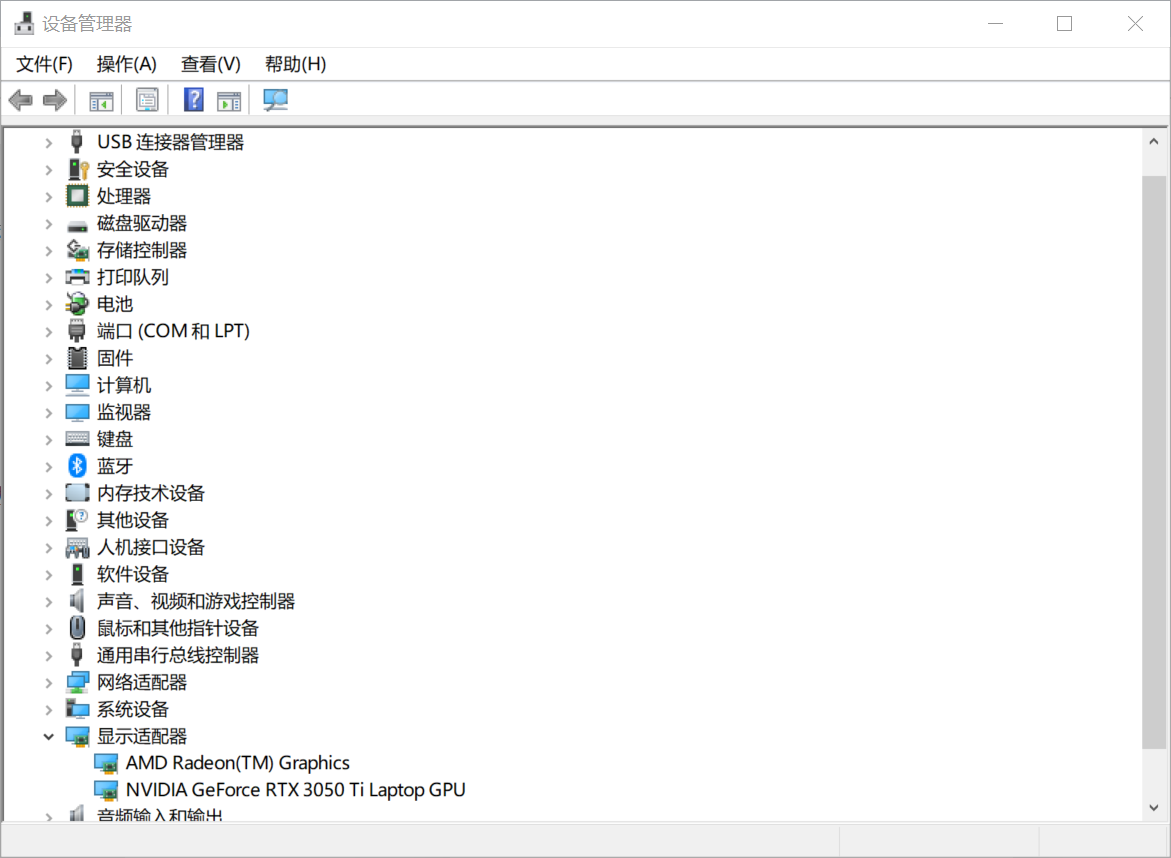Select the AMD Radeon(TM) Graphics adapter icon
The image size is (1171, 858).
point(106,763)
